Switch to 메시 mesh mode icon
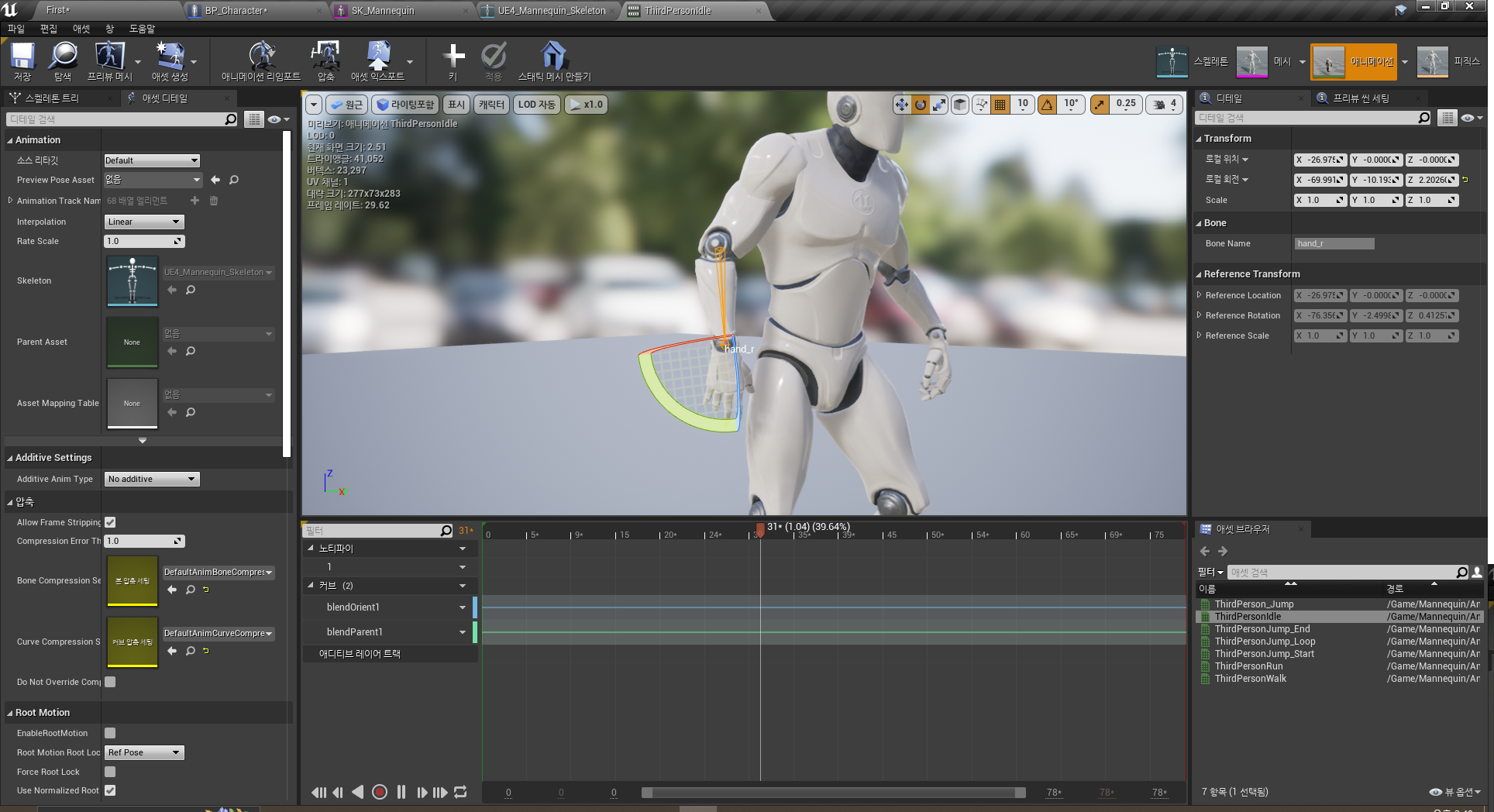This screenshot has width=1494, height=812. point(1251,62)
